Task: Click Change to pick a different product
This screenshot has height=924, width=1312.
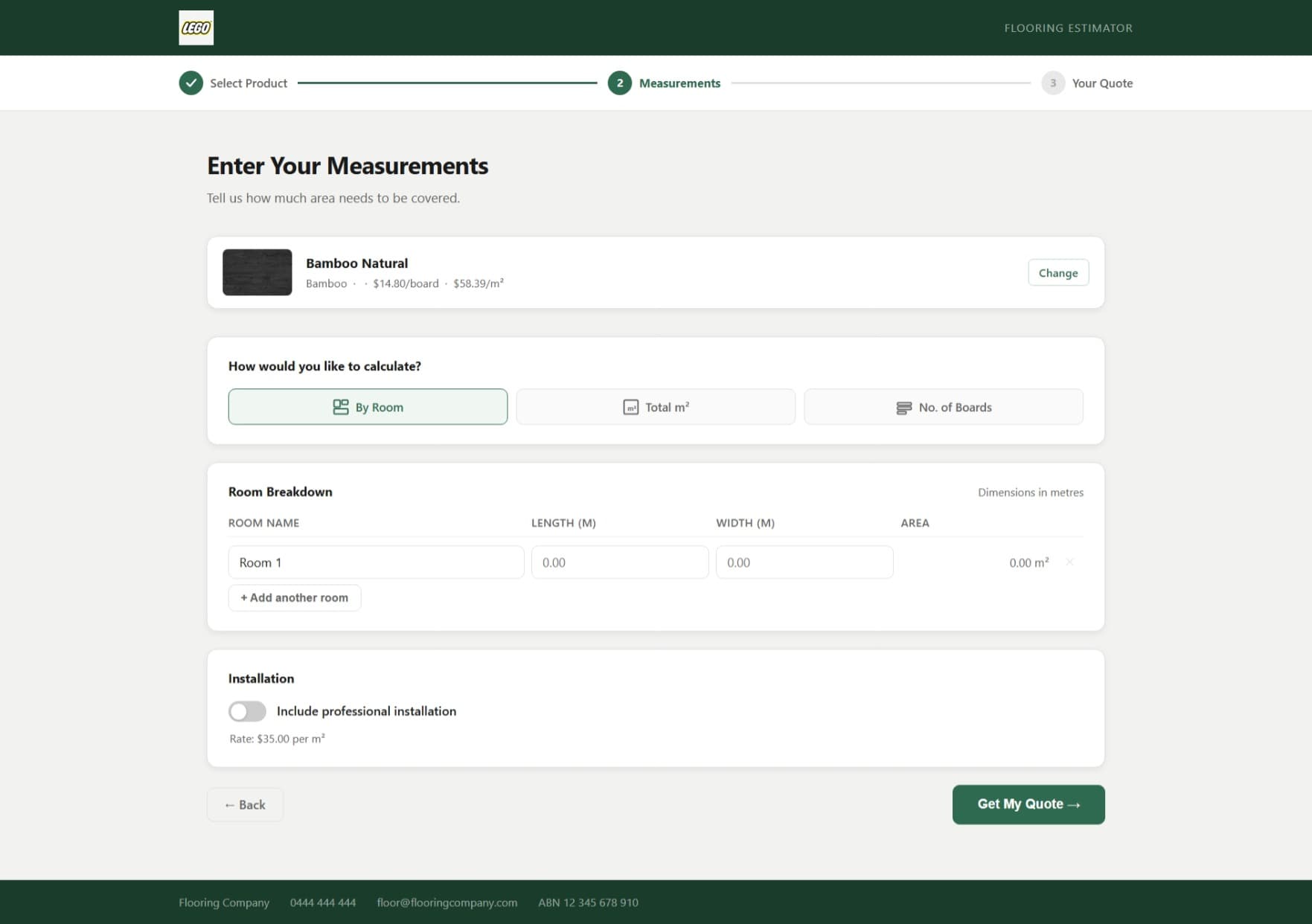Action: (x=1057, y=272)
